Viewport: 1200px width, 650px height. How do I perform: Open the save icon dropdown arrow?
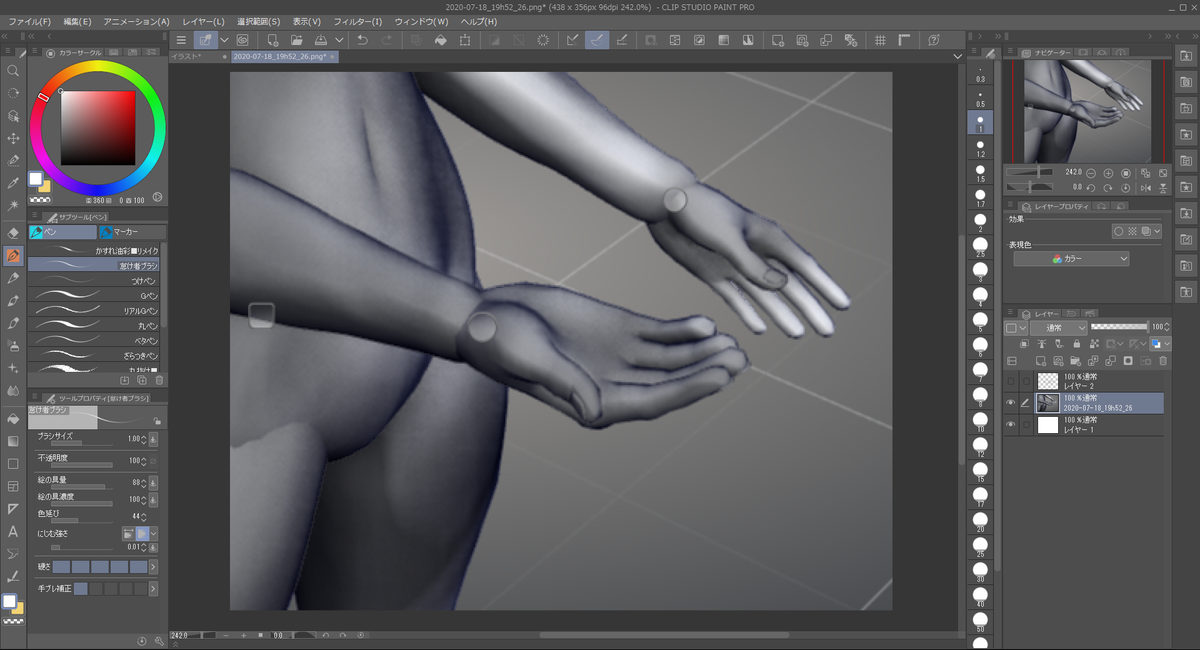tap(340, 40)
